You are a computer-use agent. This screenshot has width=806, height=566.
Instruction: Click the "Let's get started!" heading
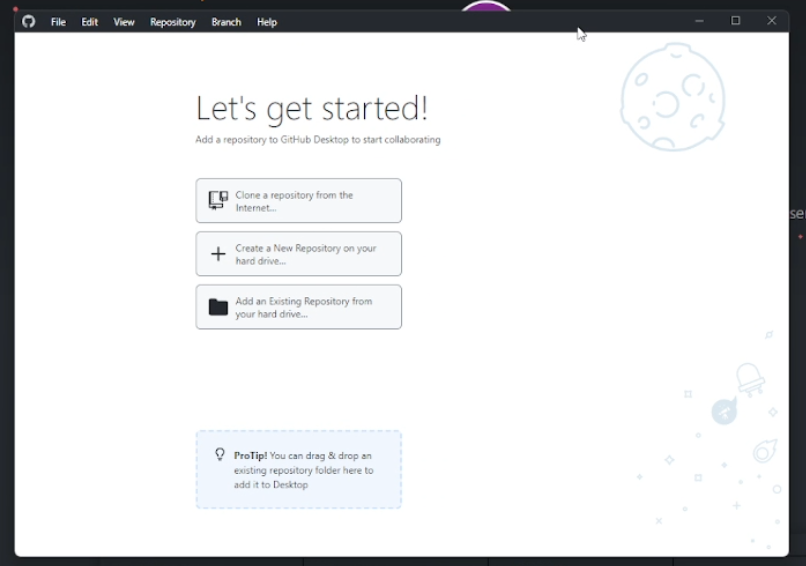312,108
